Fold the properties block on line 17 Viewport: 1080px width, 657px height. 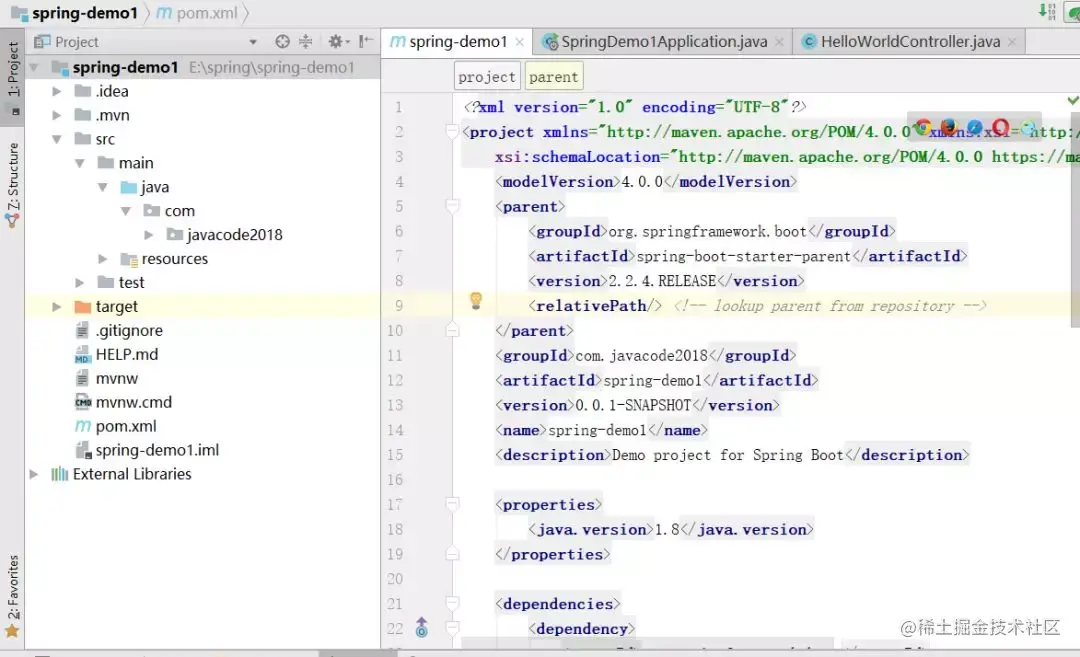coord(453,504)
